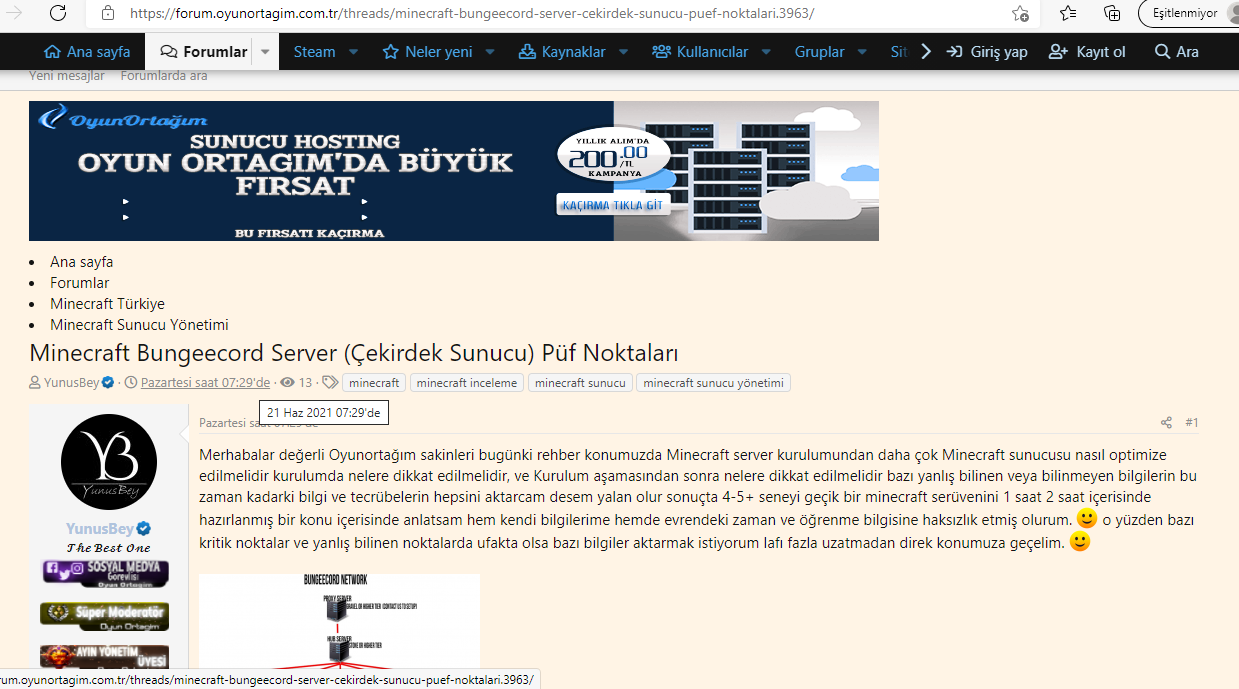Go to Ana sayfa in the top navigation bar
1239x689 pixels.
[x=87, y=52]
